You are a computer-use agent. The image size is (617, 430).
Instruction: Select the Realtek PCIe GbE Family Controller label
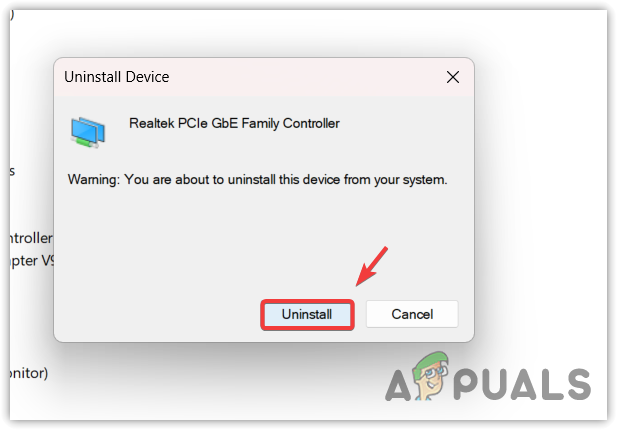click(234, 123)
